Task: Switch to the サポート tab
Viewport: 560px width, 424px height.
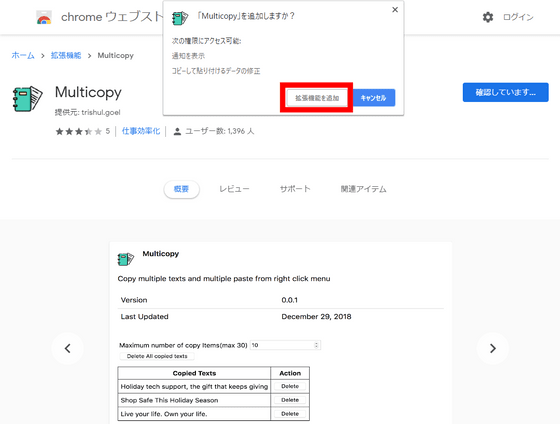Action: [295, 189]
